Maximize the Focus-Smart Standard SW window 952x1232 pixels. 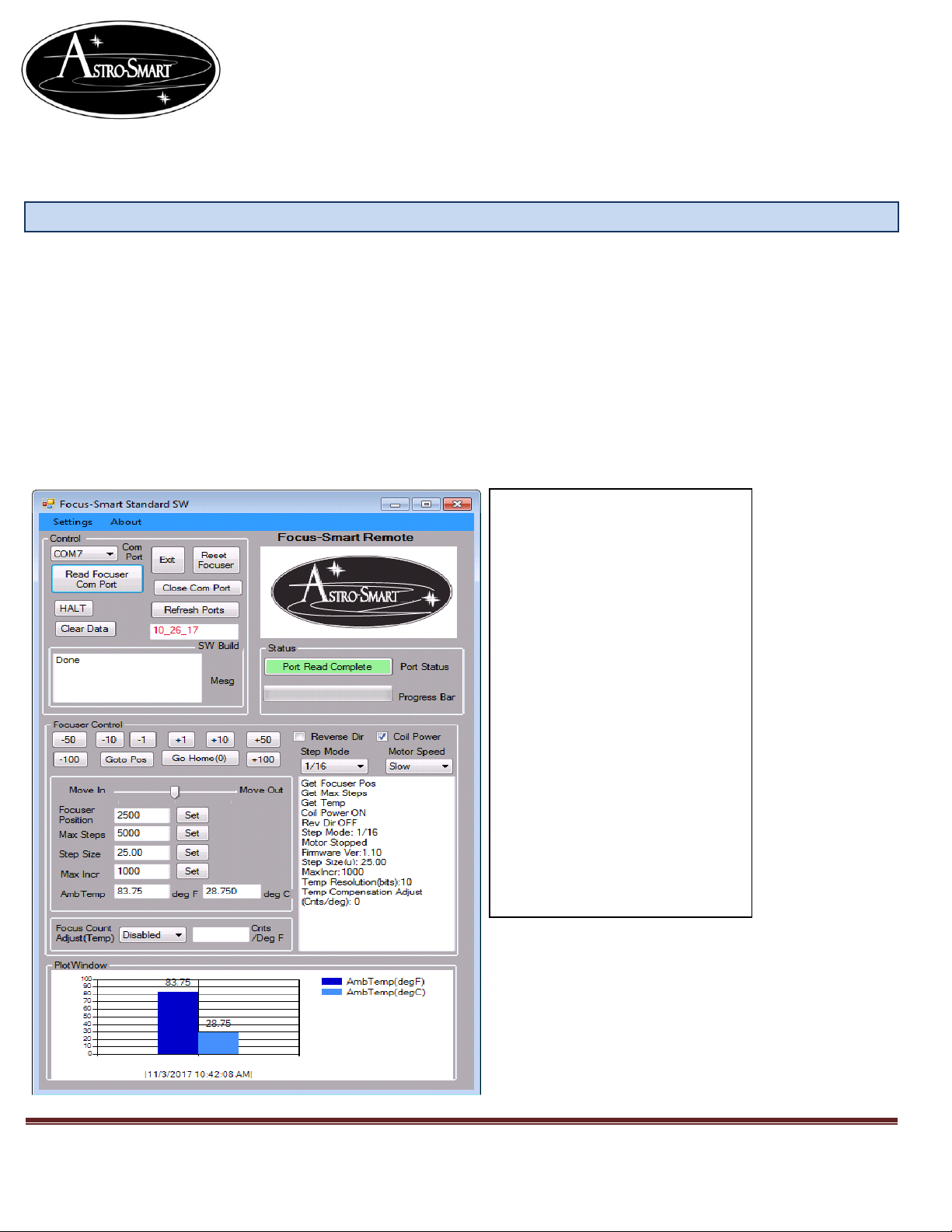point(426,504)
